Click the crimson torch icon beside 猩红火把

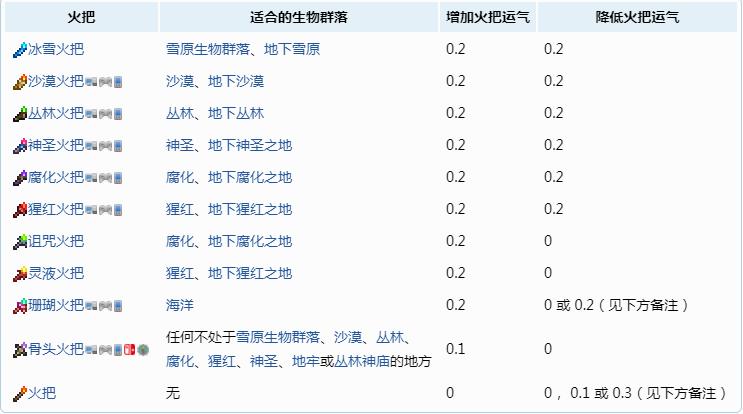[20, 209]
